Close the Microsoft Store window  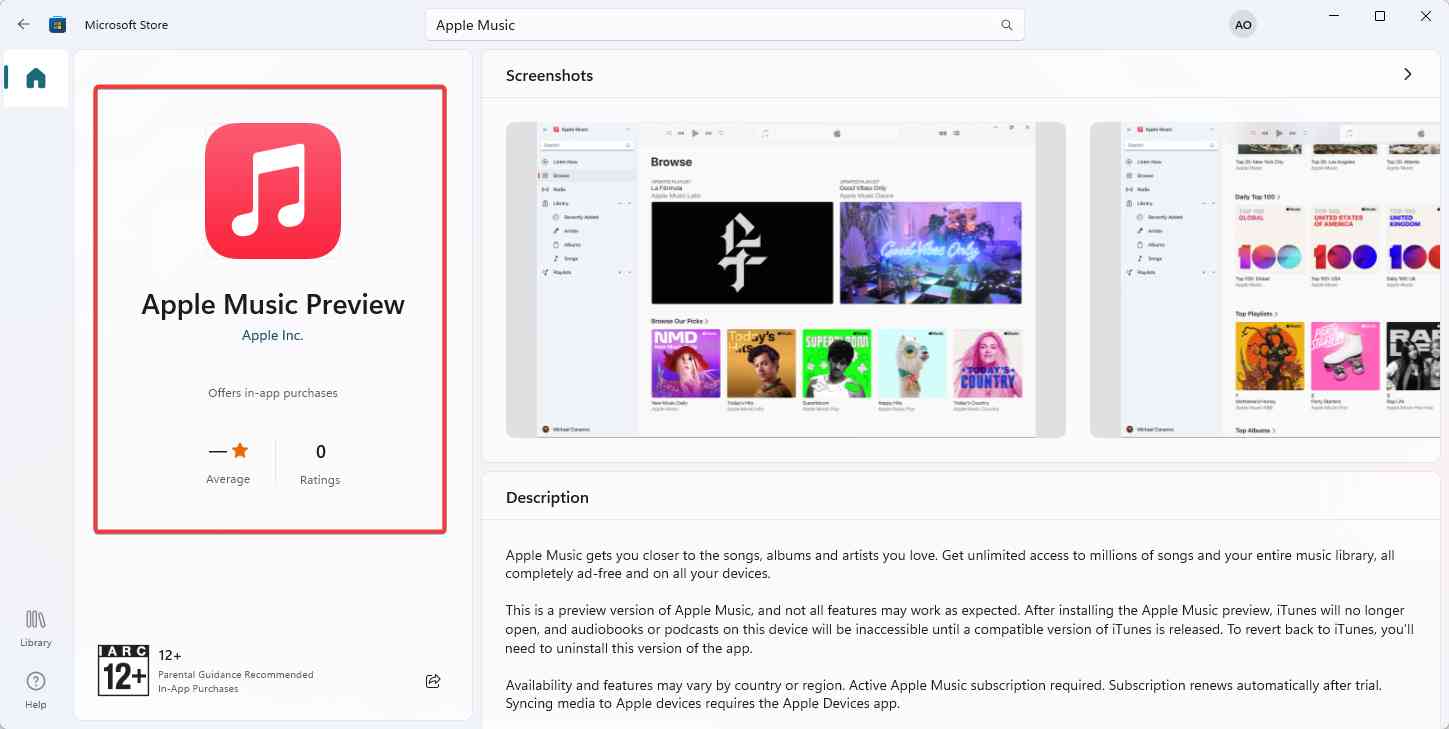point(1426,16)
